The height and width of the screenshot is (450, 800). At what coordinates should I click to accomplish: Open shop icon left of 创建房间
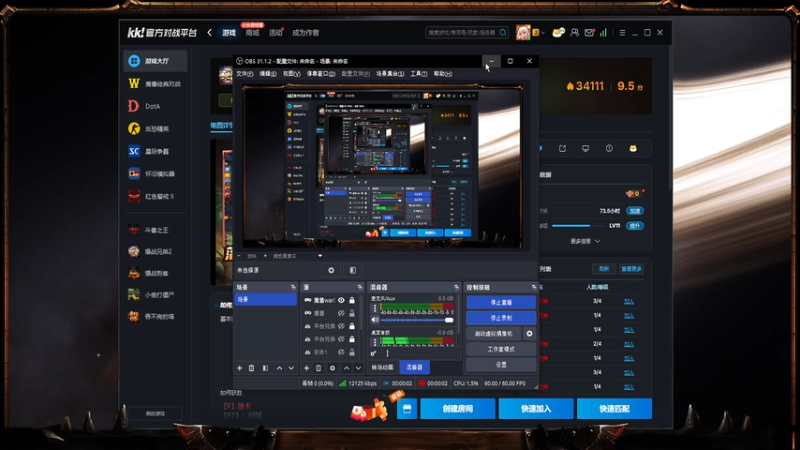(x=407, y=409)
